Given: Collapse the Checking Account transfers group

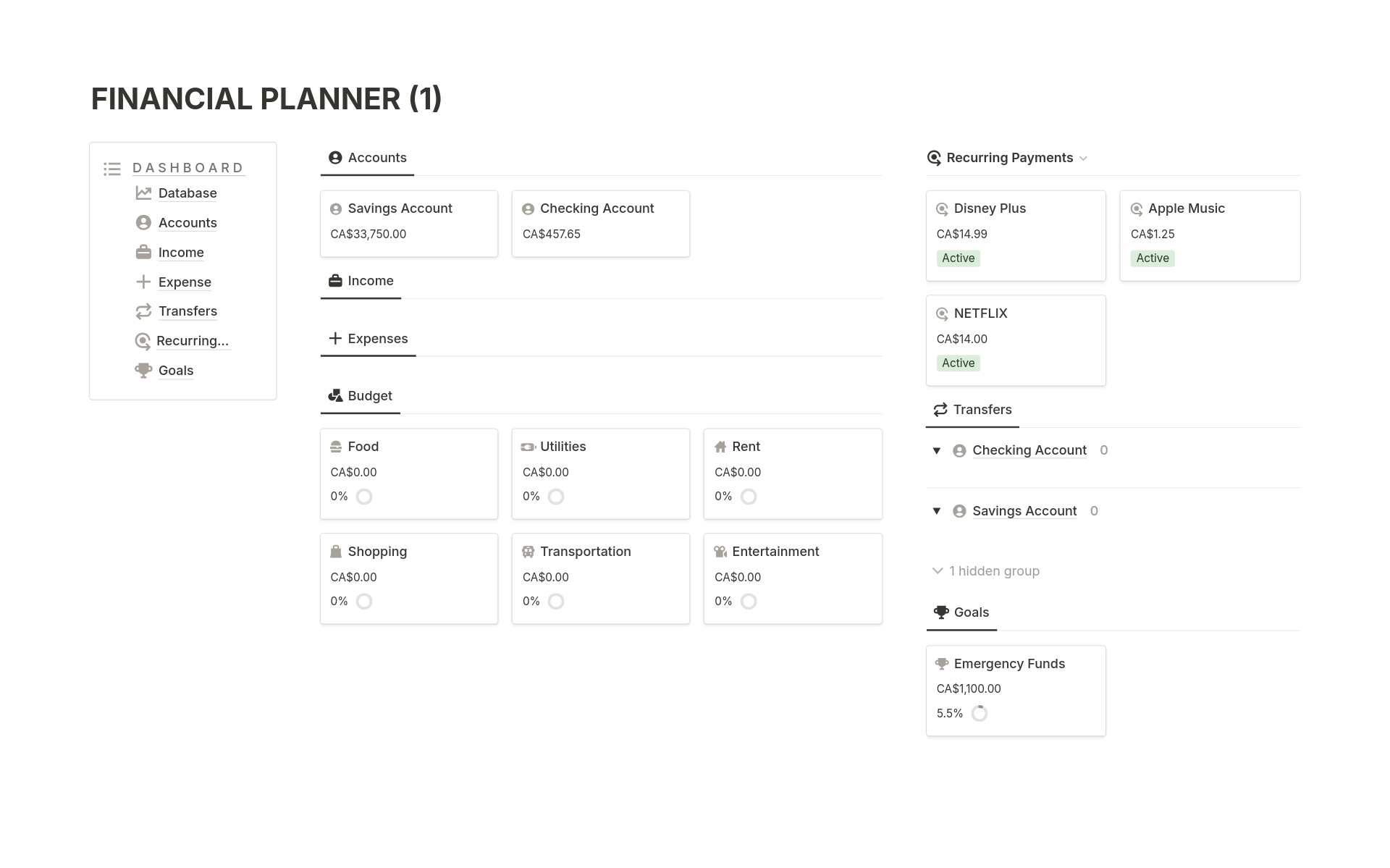Looking at the screenshot, I should tap(937, 450).
